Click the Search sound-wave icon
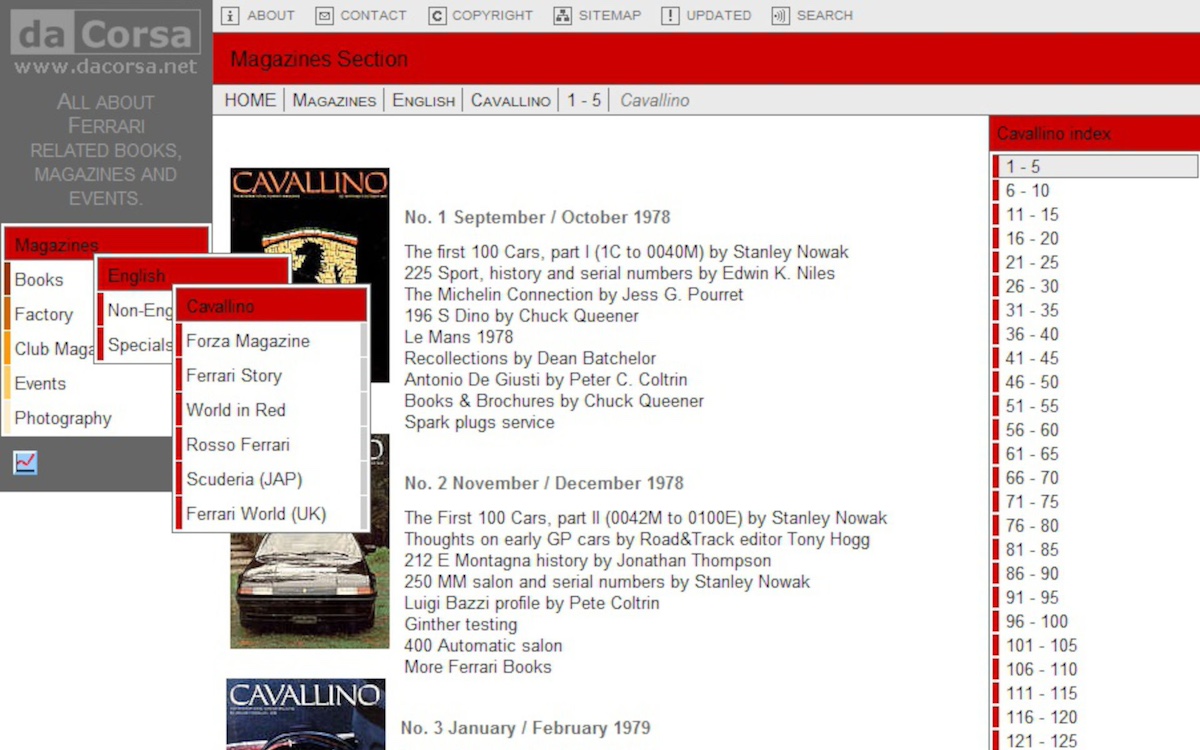The height and width of the screenshot is (750, 1200). click(780, 16)
